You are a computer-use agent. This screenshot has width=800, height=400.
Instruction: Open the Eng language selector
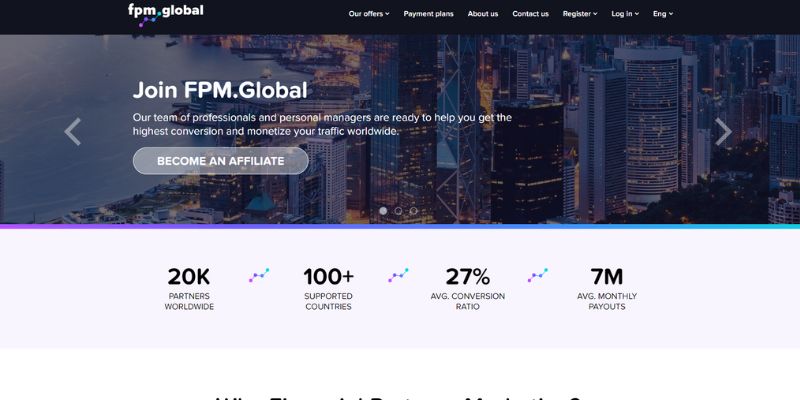[x=663, y=14]
